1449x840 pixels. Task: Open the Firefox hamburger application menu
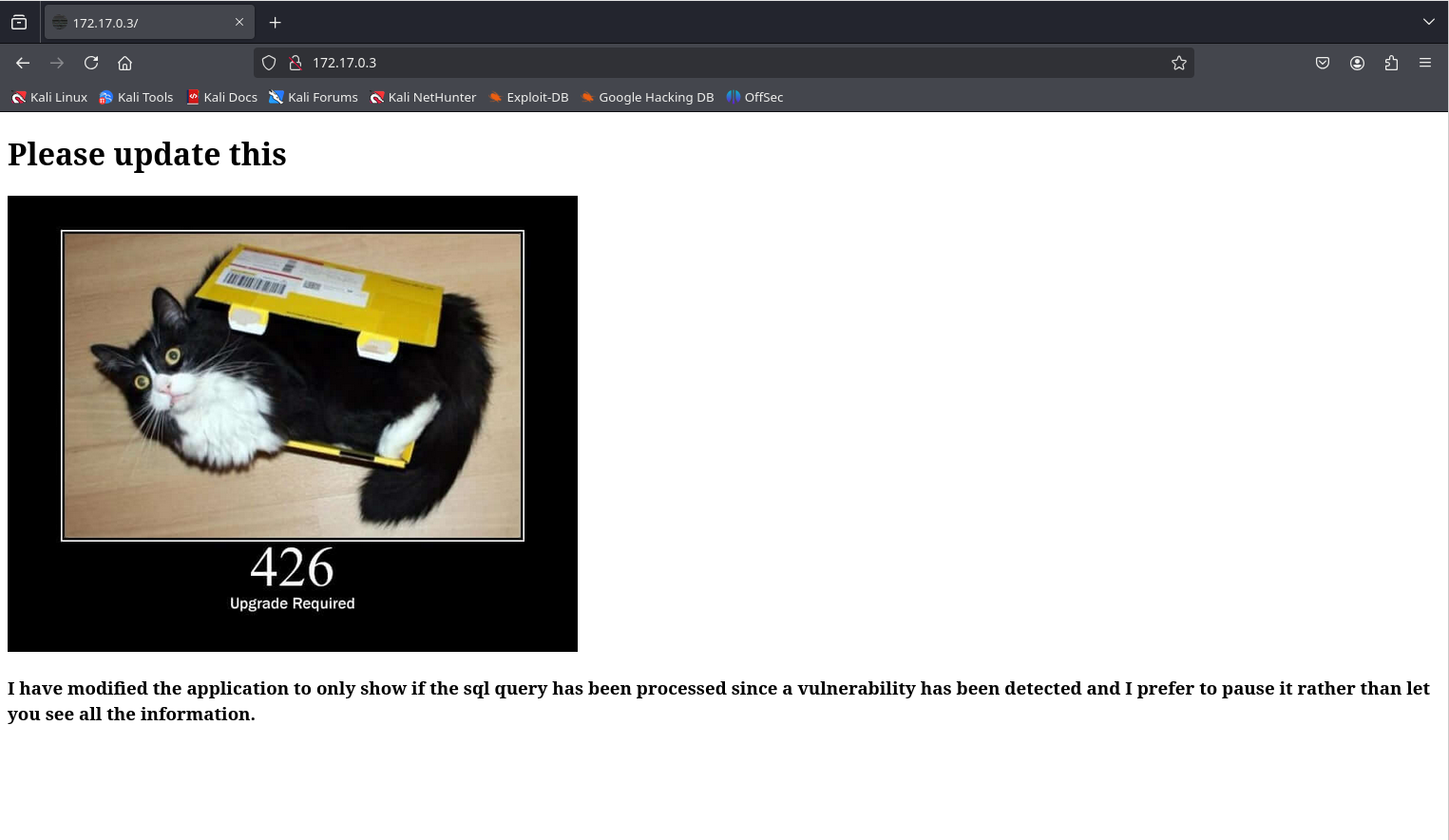pyautogui.click(x=1424, y=63)
